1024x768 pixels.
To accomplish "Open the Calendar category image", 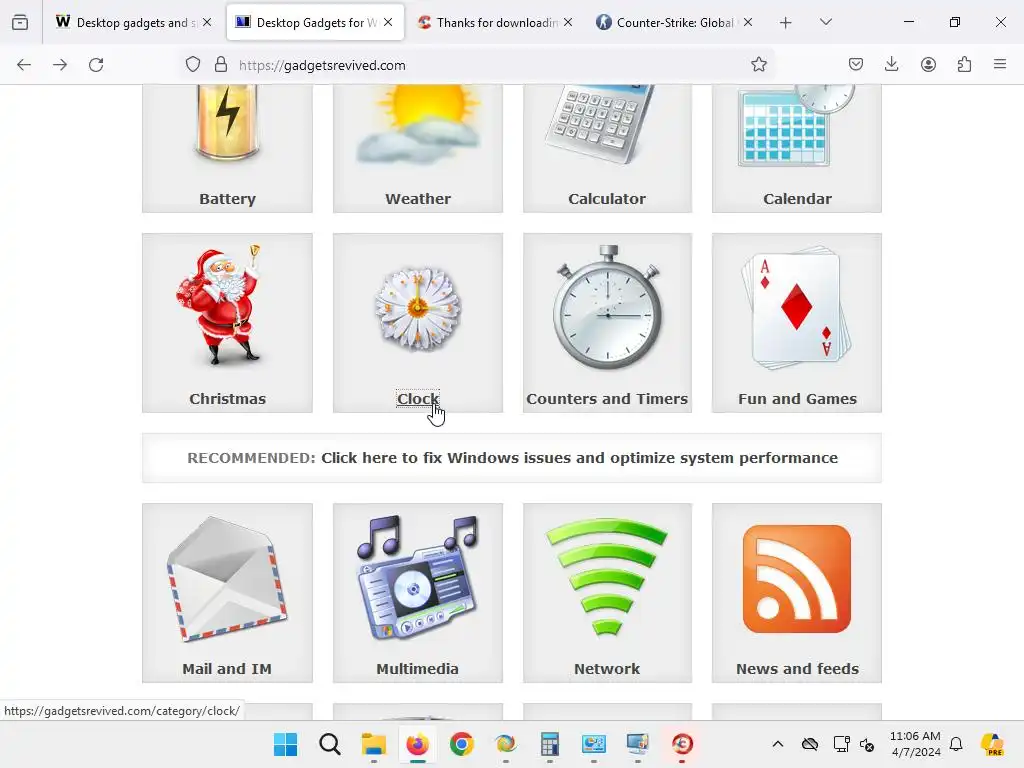I will 797,125.
